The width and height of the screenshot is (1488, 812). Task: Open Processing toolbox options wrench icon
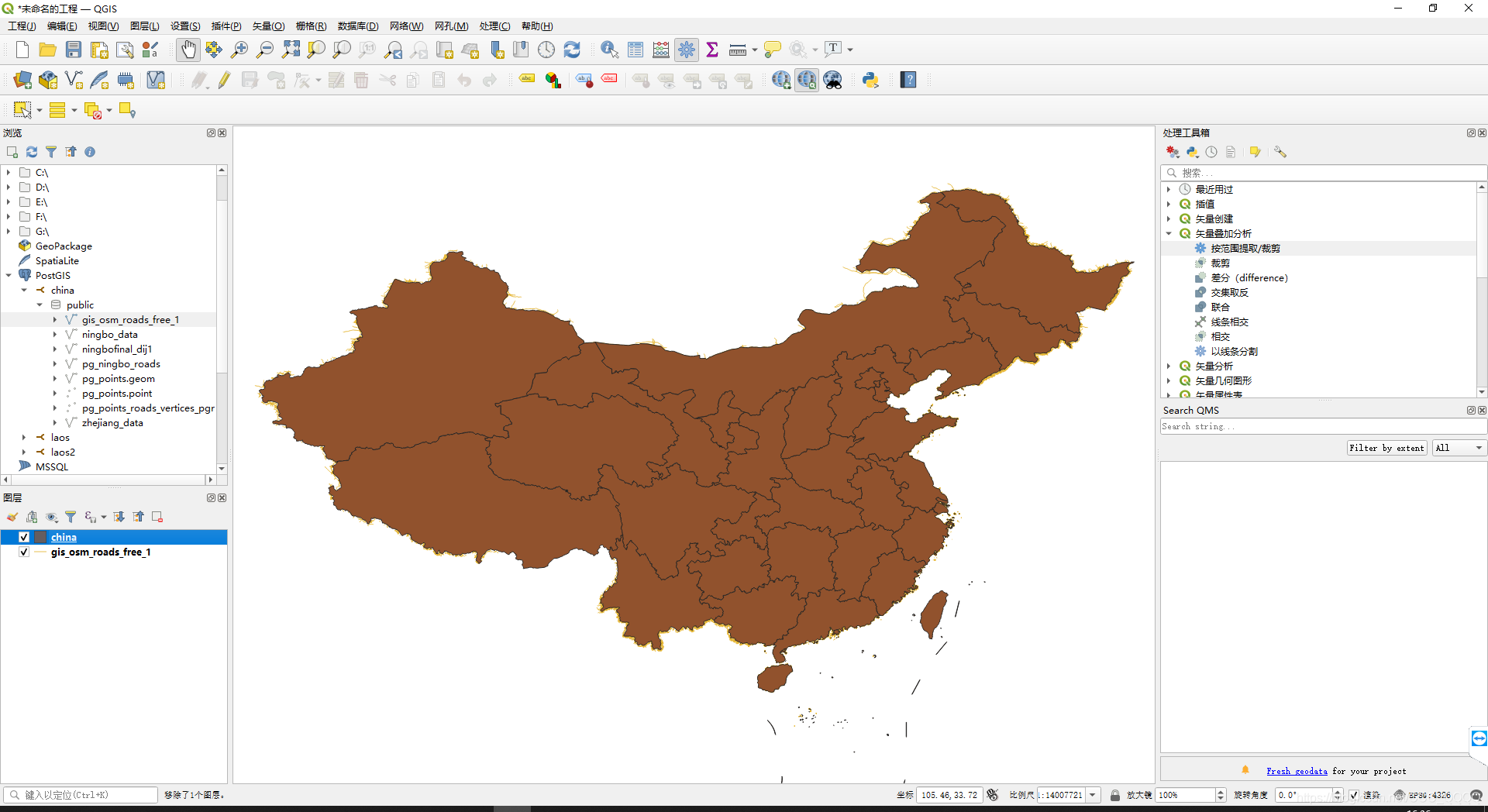coord(1280,152)
